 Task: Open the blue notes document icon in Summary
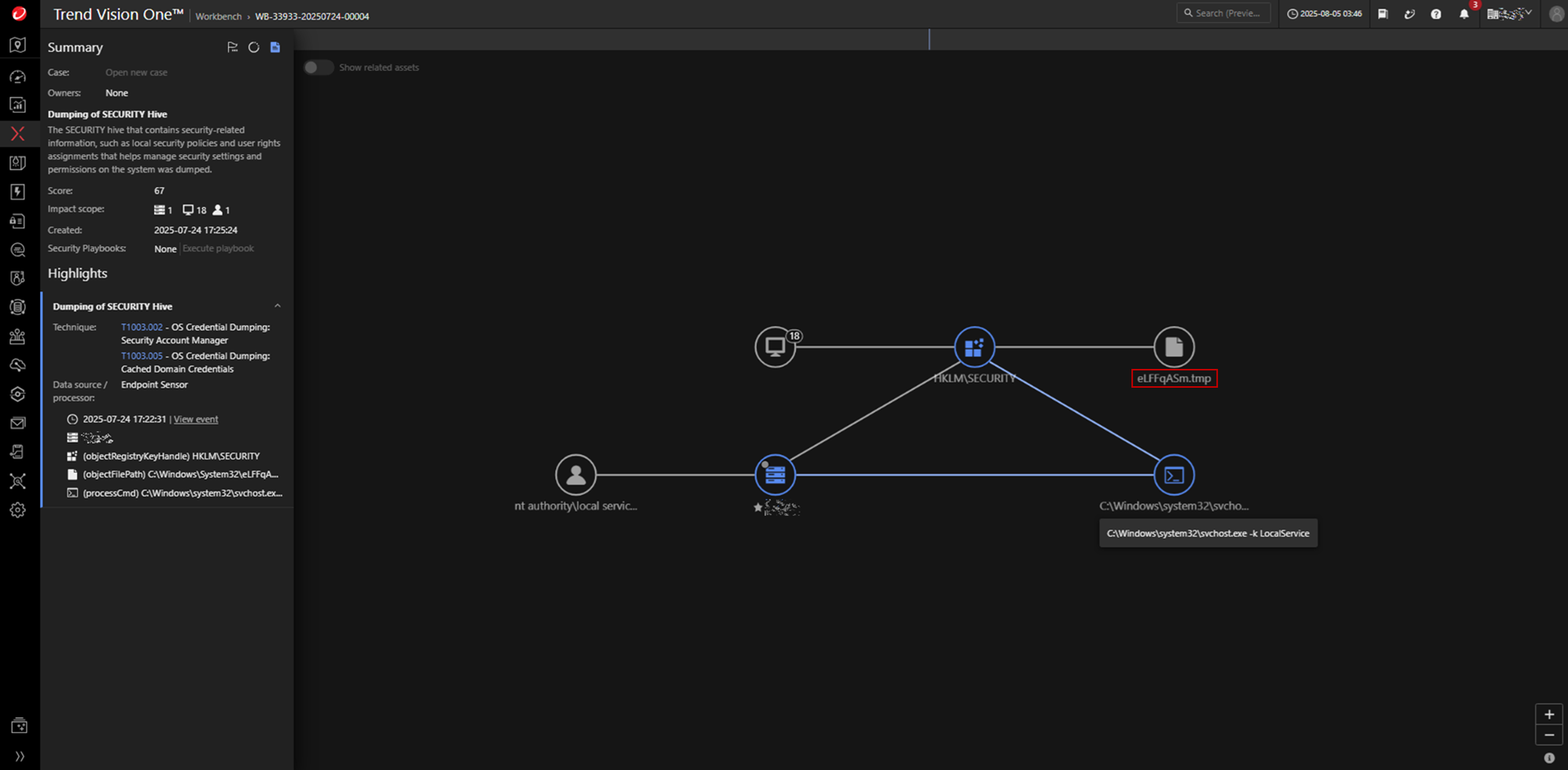(275, 47)
